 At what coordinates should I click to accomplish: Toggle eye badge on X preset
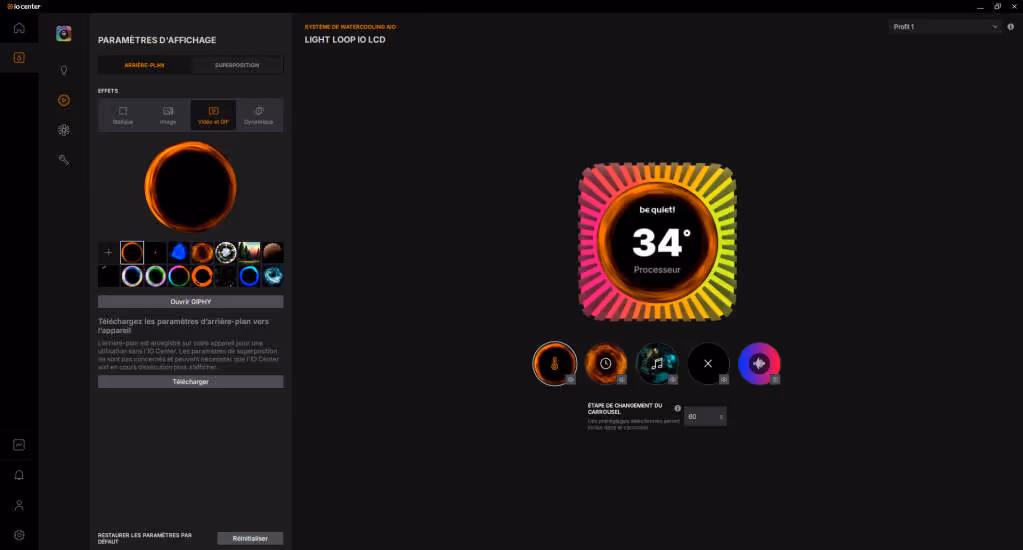pos(724,380)
